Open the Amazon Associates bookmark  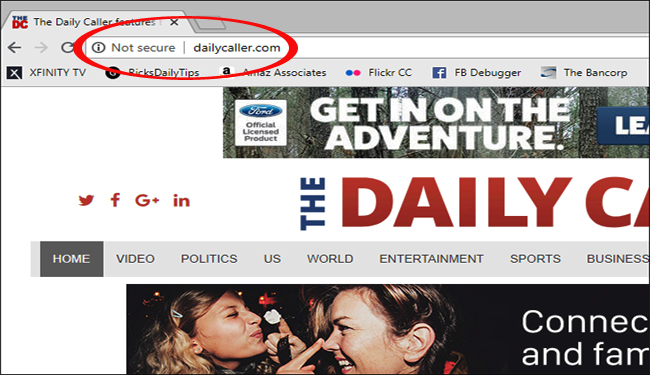(273, 73)
